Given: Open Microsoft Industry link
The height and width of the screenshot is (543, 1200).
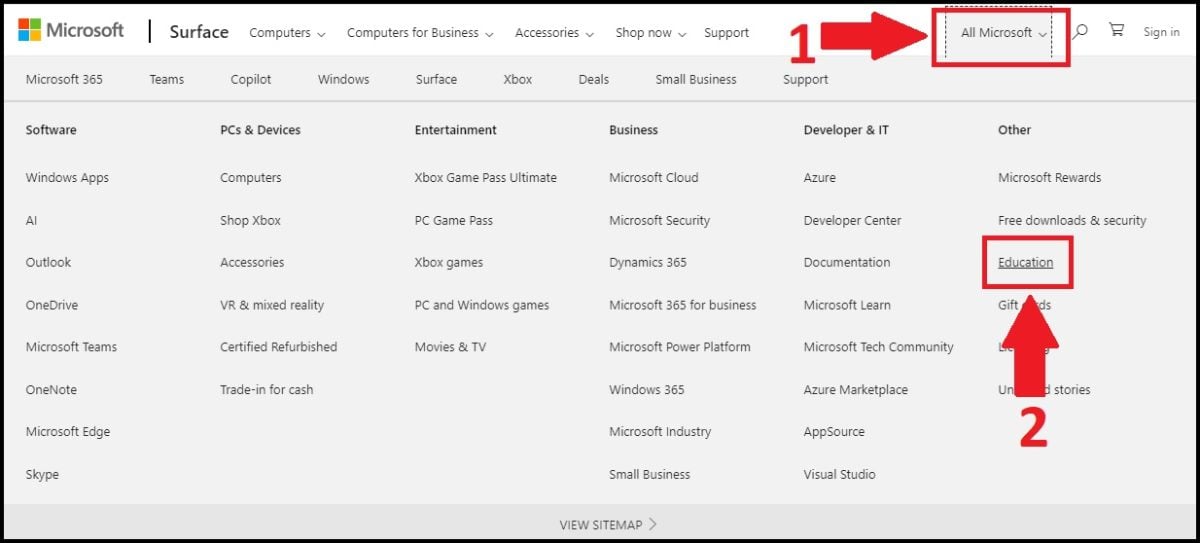Looking at the screenshot, I should pos(660,432).
